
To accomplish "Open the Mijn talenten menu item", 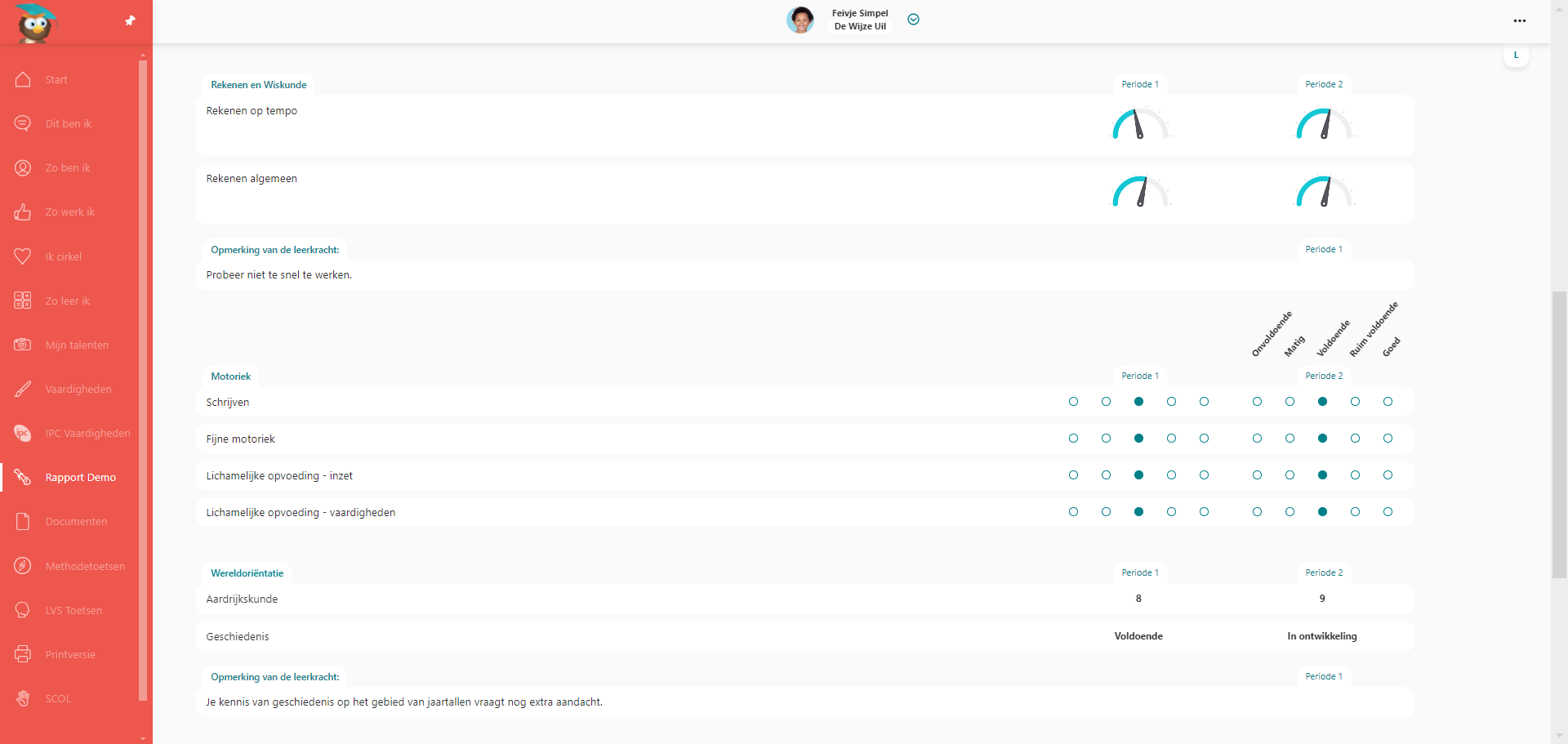I will (x=77, y=345).
